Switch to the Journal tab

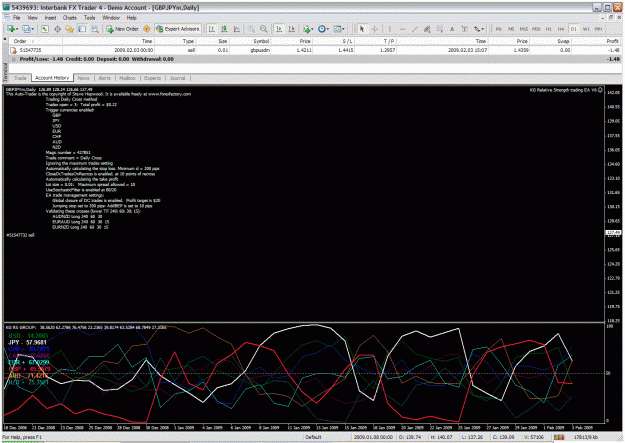177,78
